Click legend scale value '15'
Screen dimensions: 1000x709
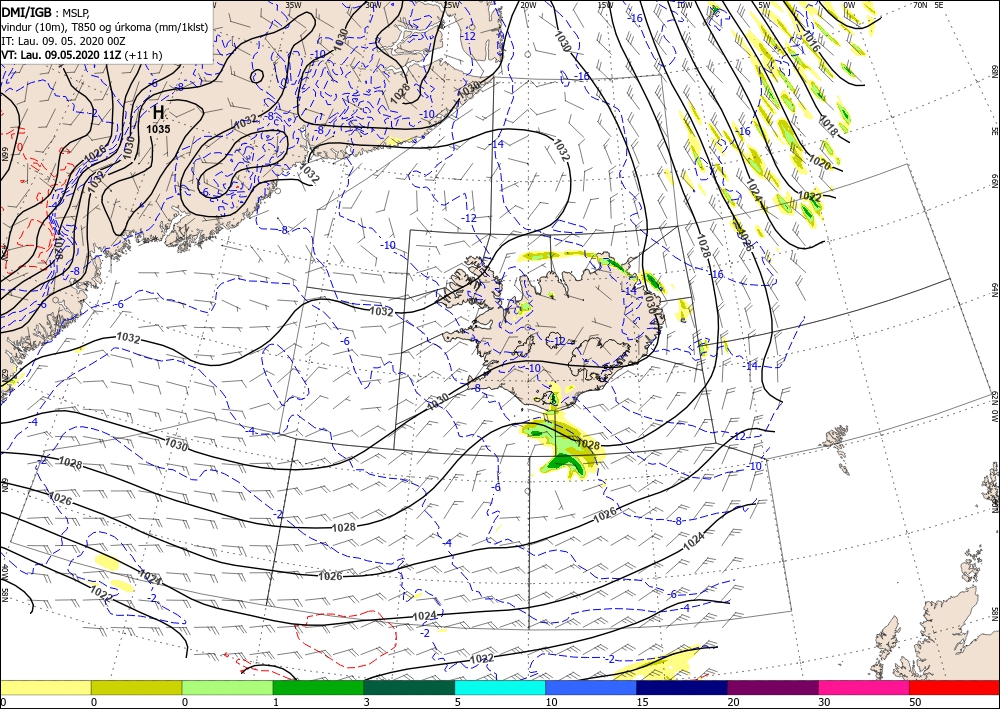coord(642,702)
